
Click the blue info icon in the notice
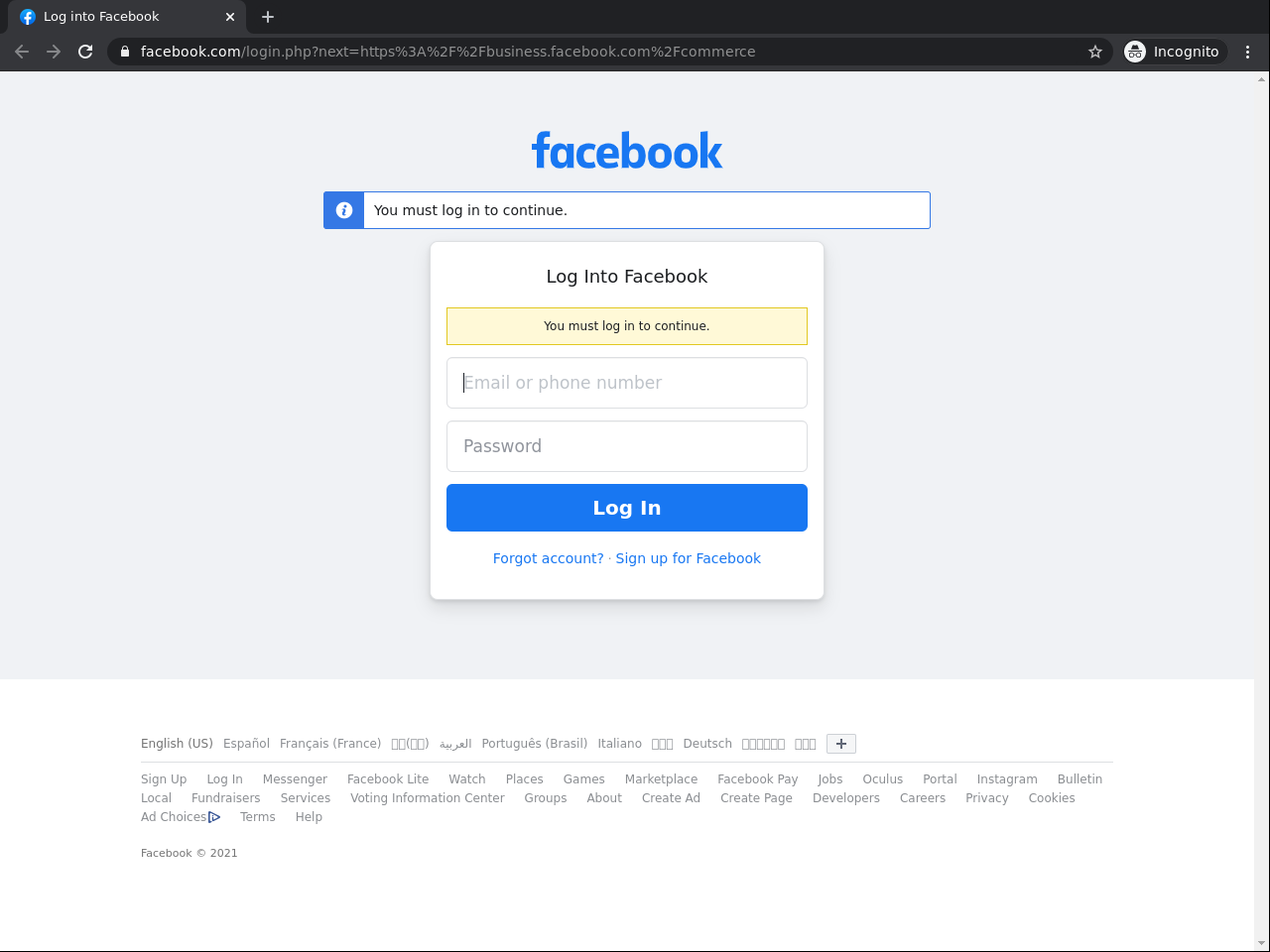[344, 210]
